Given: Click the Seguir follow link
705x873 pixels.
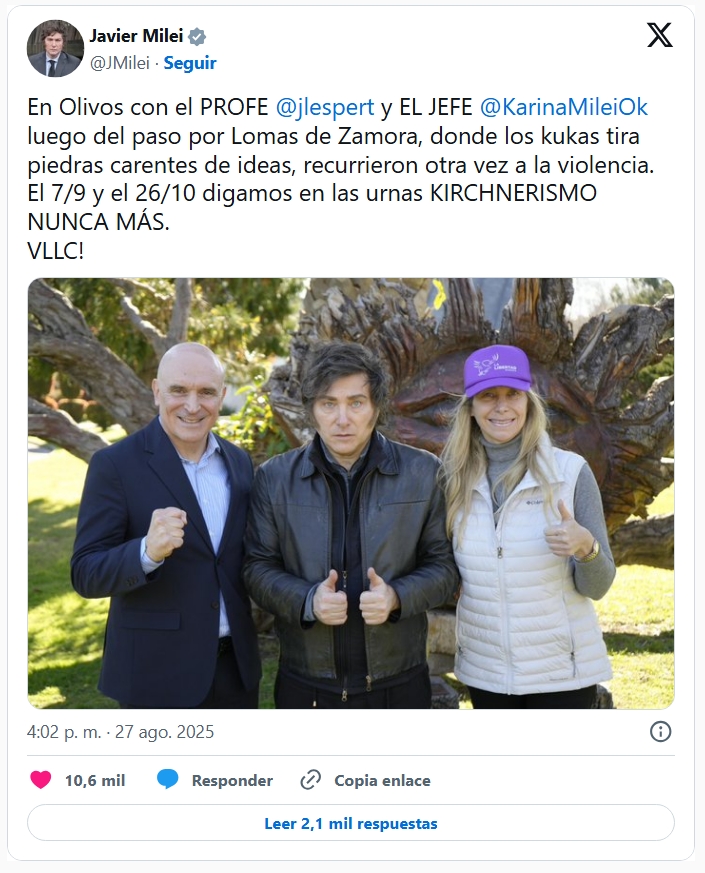Looking at the screenshot, I should 190,63.
